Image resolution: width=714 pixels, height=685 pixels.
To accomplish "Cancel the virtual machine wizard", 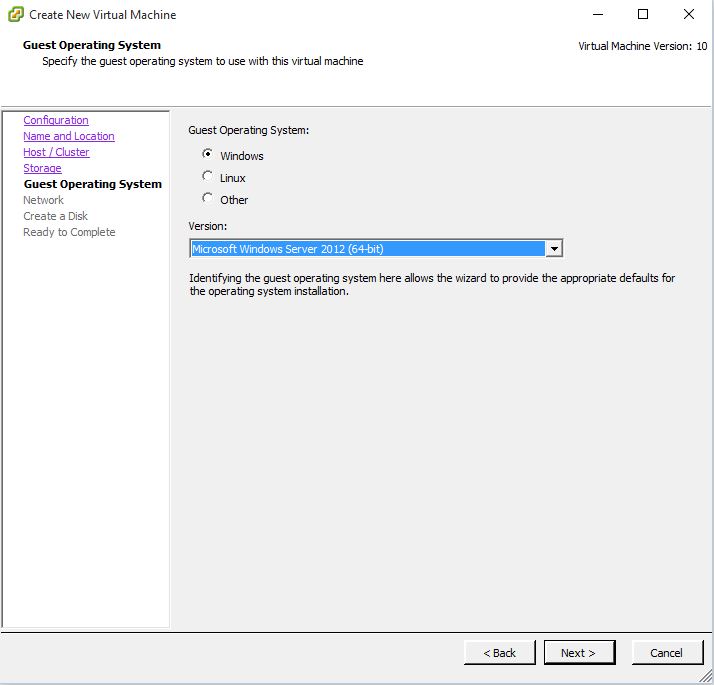I will (x=667, y=653).
